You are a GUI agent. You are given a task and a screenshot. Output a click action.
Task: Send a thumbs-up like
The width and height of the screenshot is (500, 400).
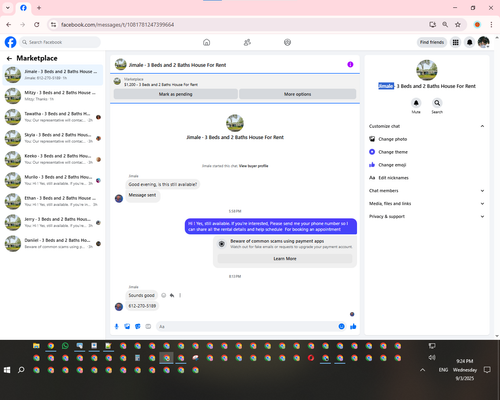click(353, 326)
